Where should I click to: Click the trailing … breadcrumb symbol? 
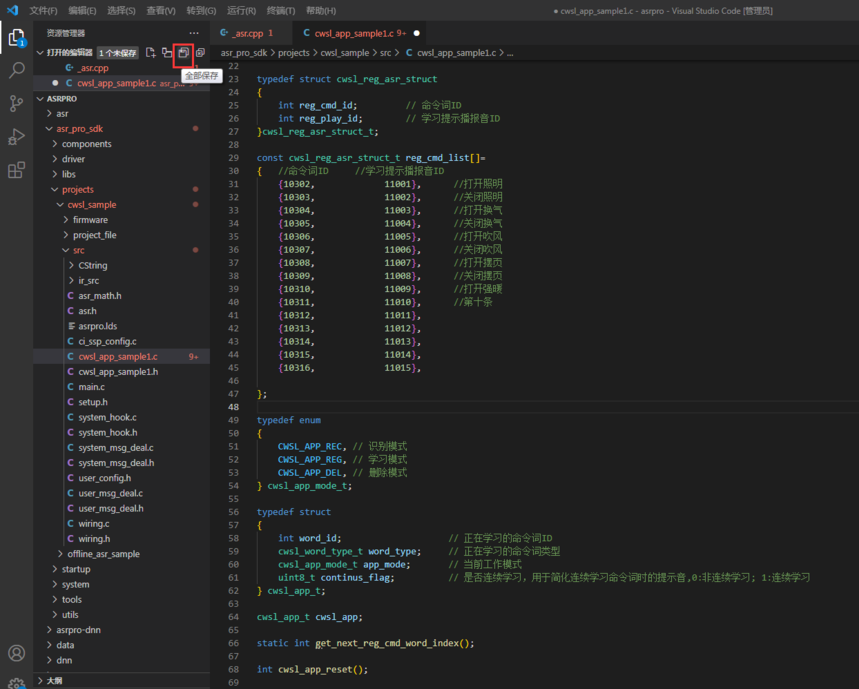point(510,53)
